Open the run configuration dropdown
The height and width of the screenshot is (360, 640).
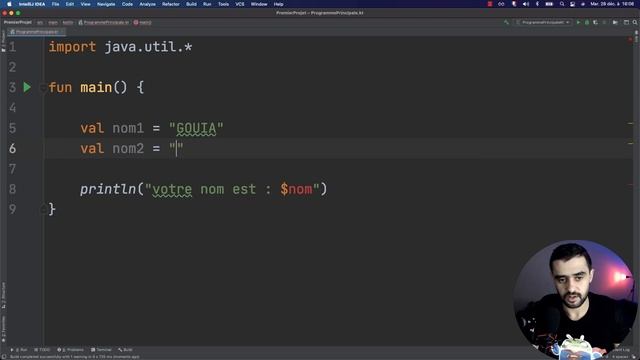543,22
